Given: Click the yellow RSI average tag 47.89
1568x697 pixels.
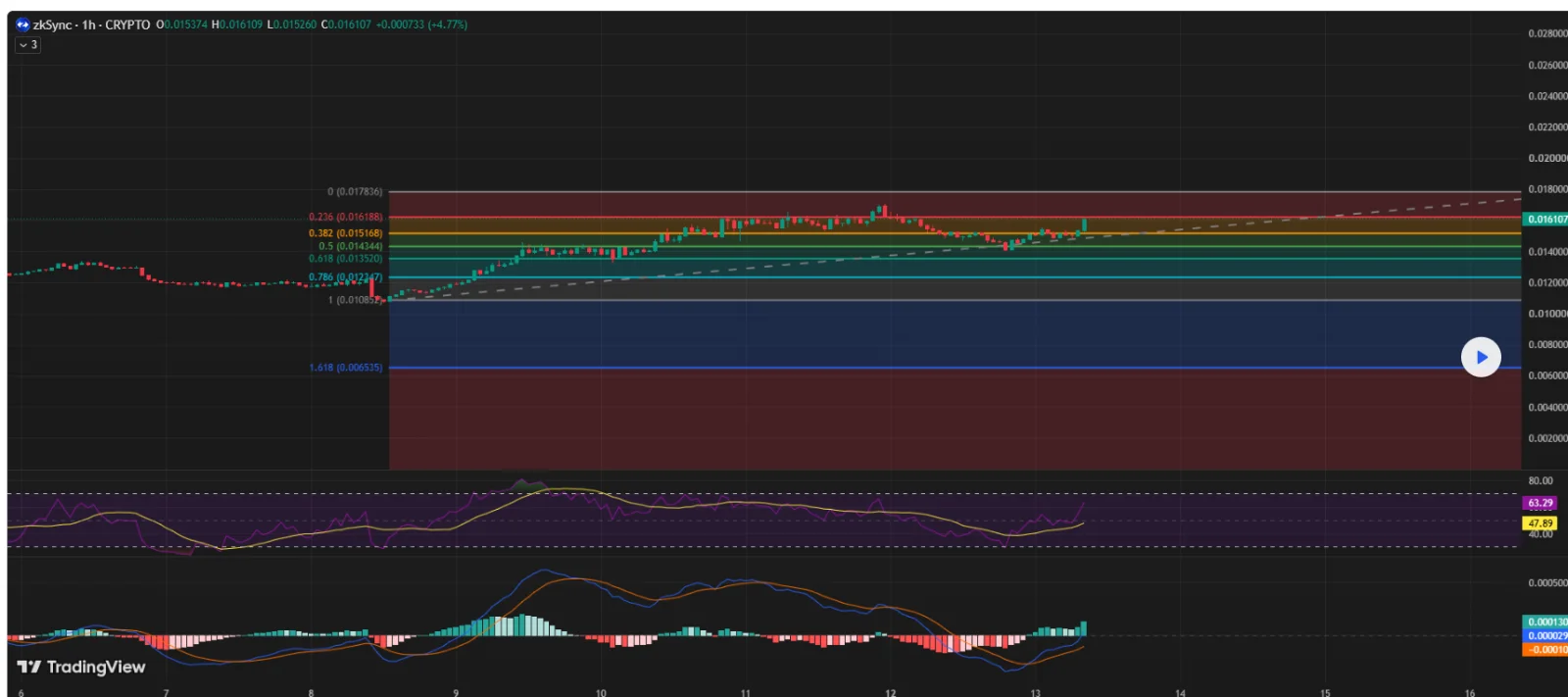Looking at the screenshot, I should click(x=1541, y=523).
